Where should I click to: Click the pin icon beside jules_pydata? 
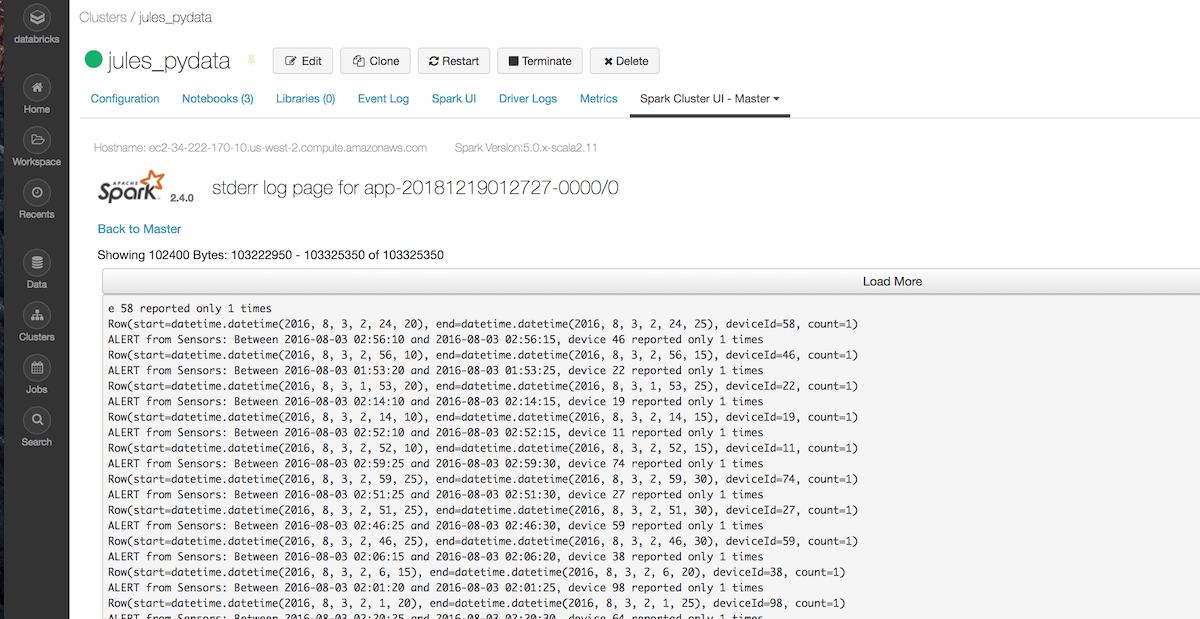click(252, 61)
